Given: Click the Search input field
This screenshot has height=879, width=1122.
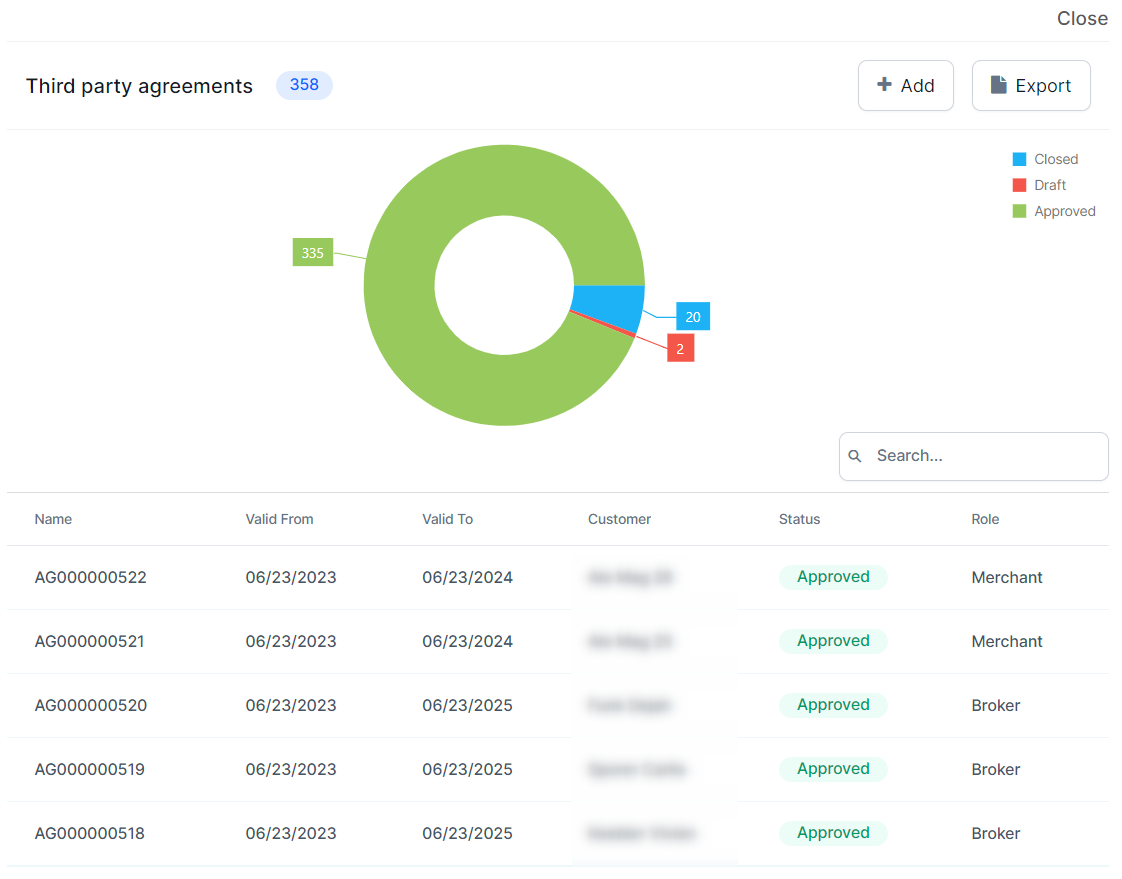Looking at the screenshot, I should pos(985,456).
